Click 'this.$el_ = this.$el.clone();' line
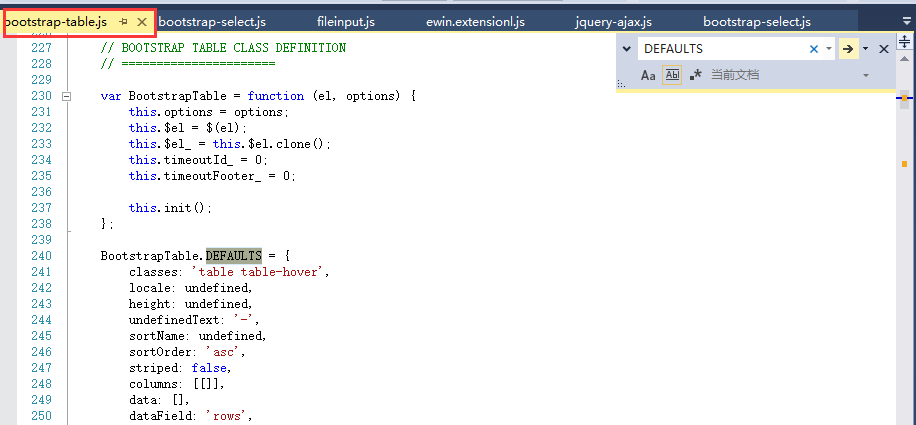916x425 pixels. (x=230, y=144)
